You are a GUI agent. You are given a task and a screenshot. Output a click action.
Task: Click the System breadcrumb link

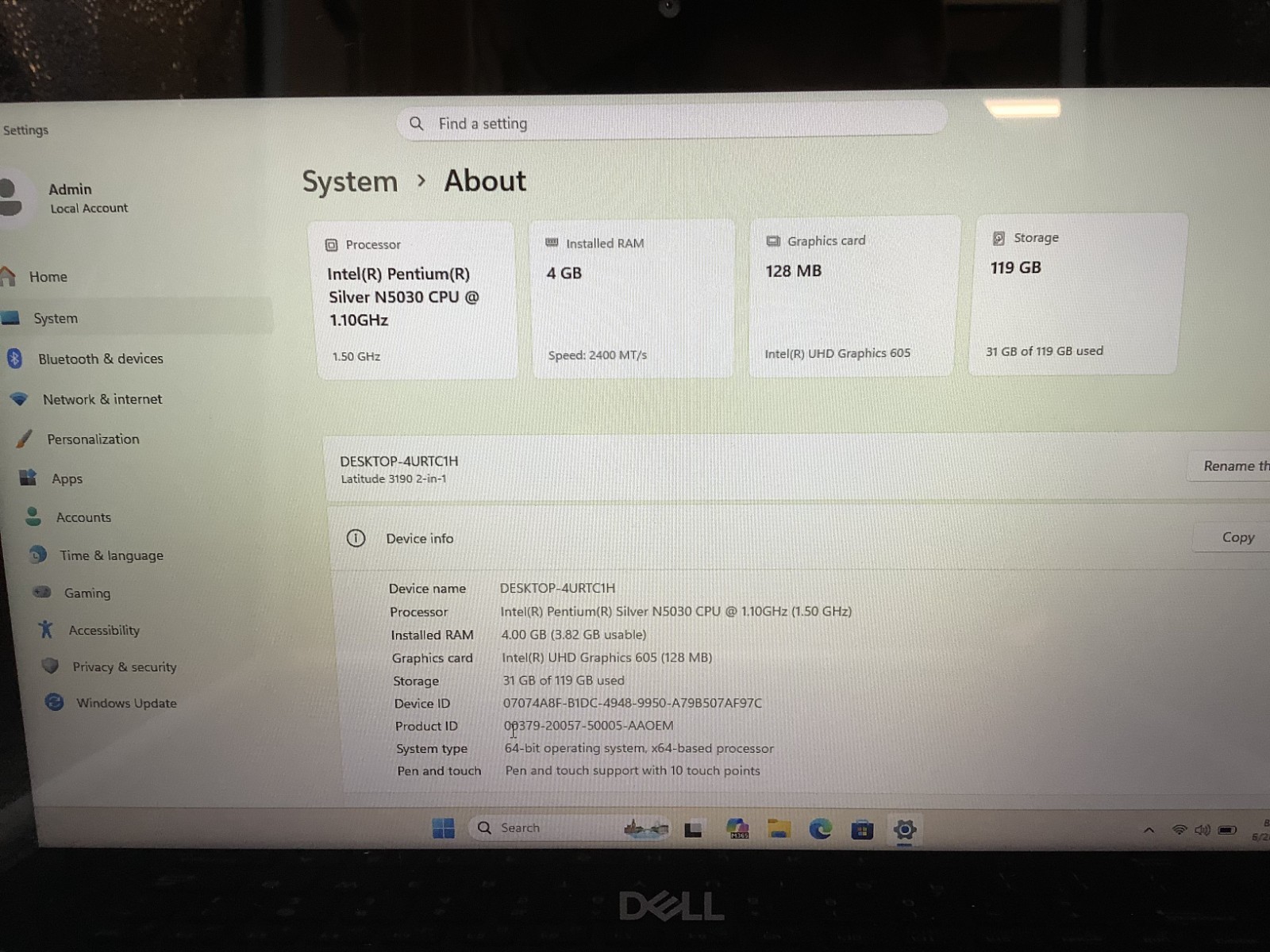pos(350,182)
